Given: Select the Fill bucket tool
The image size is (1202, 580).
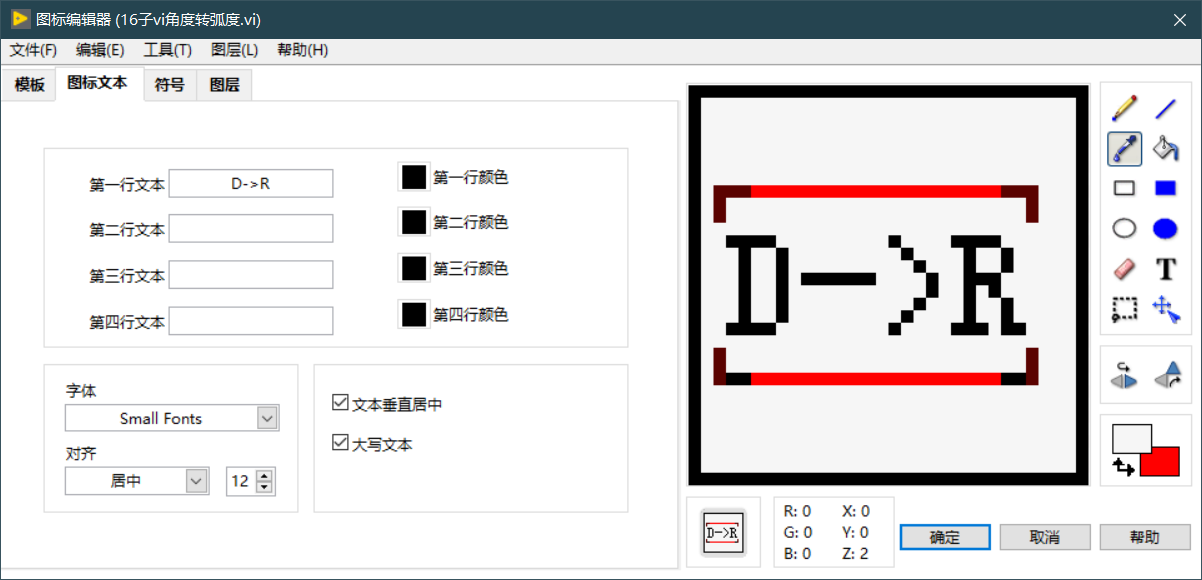Looking at the screenshot, I should coord(1163,148).
